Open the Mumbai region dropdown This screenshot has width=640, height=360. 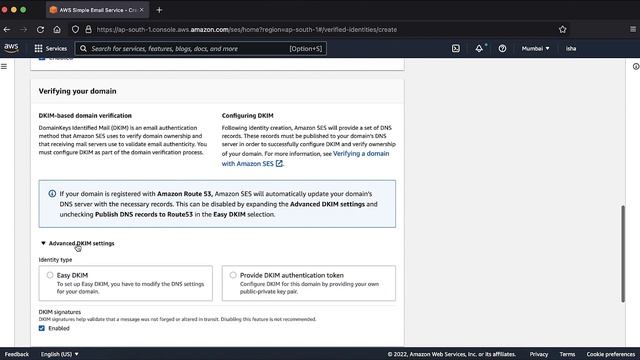coord(535,49)
